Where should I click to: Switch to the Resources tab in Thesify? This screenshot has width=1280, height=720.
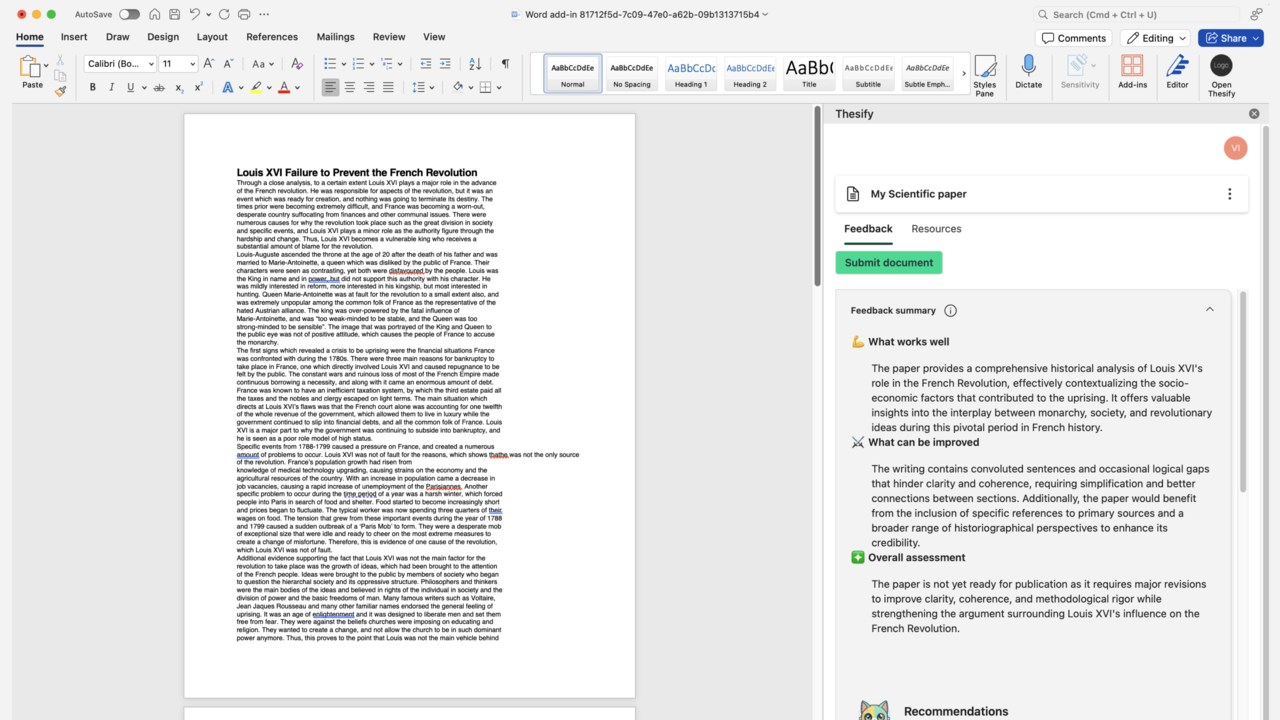point(936,229)
